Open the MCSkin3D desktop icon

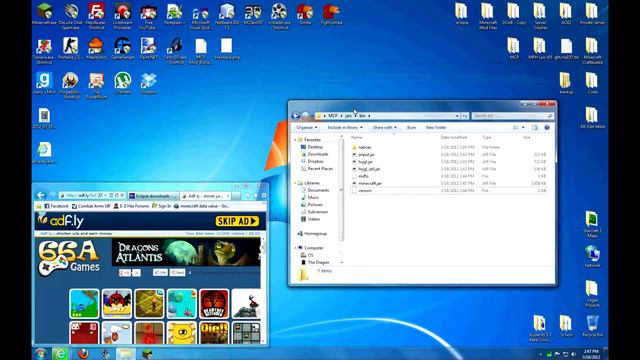(x=253, y=14)
